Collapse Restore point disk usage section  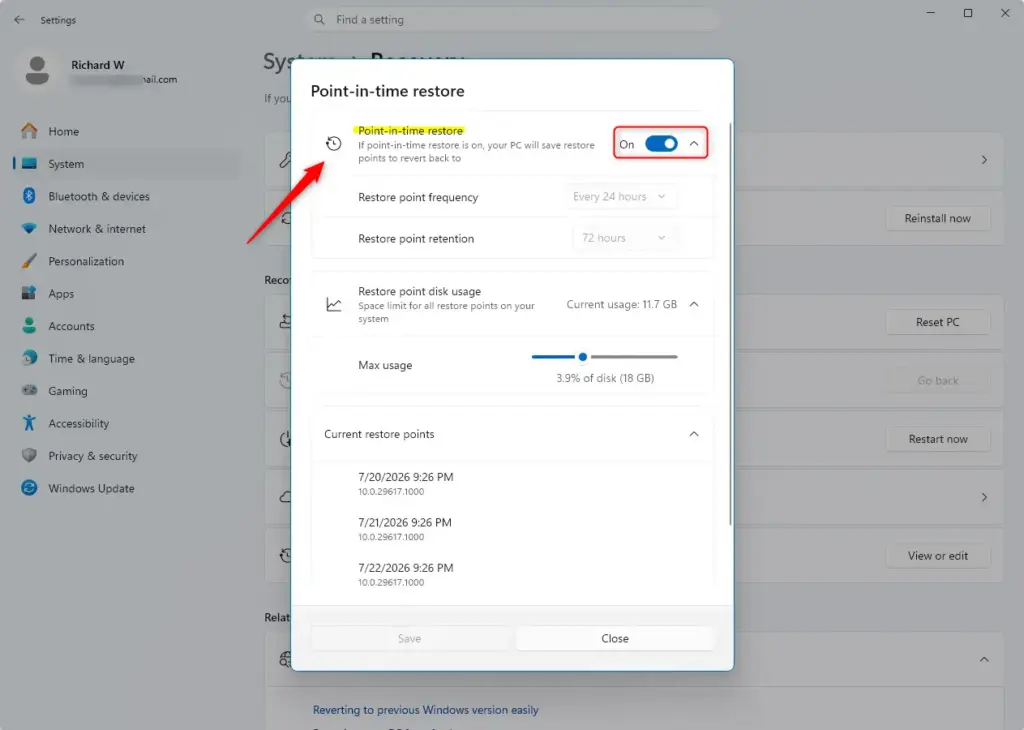click(694, 304)
